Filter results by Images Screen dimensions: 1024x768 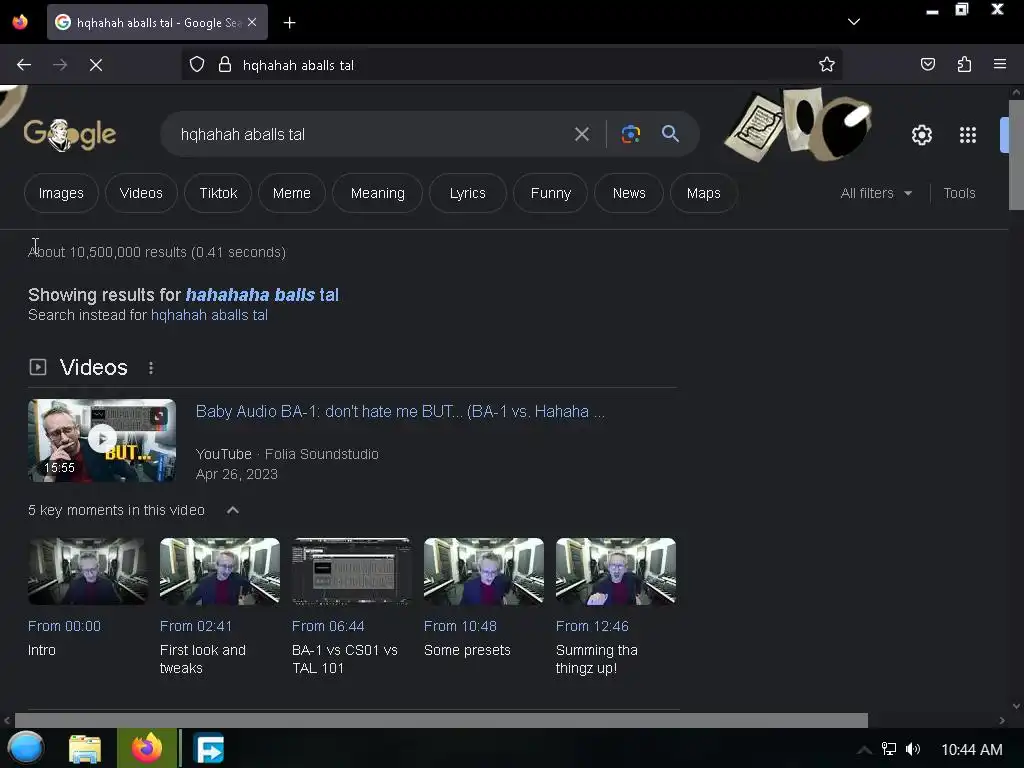point(61,193)
